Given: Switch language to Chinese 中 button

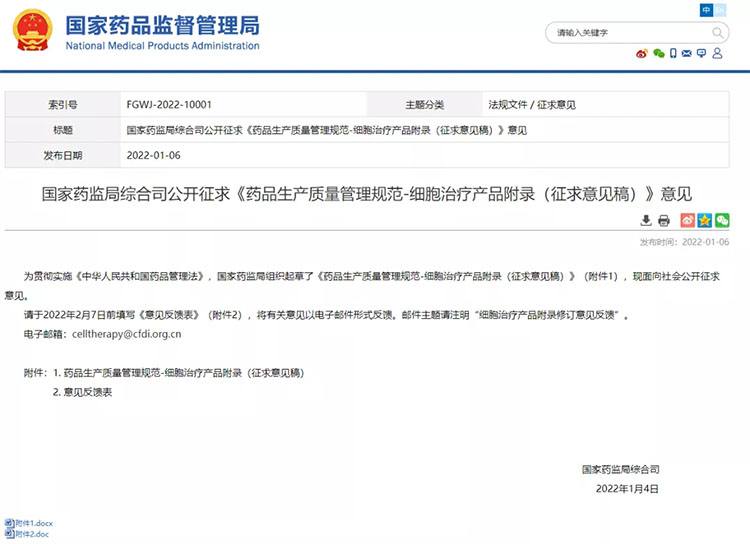Looking at the screenshot, I should point(706,10).
